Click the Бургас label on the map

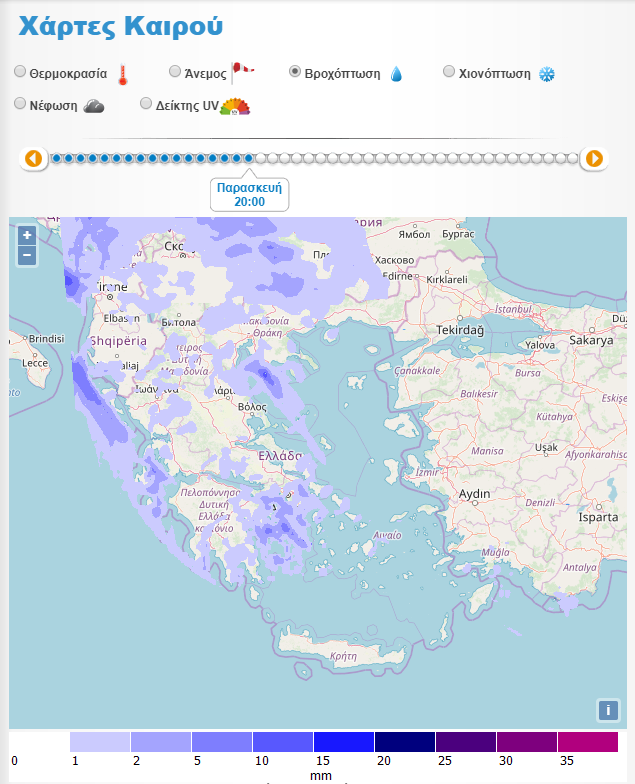(x=458, y=234)
